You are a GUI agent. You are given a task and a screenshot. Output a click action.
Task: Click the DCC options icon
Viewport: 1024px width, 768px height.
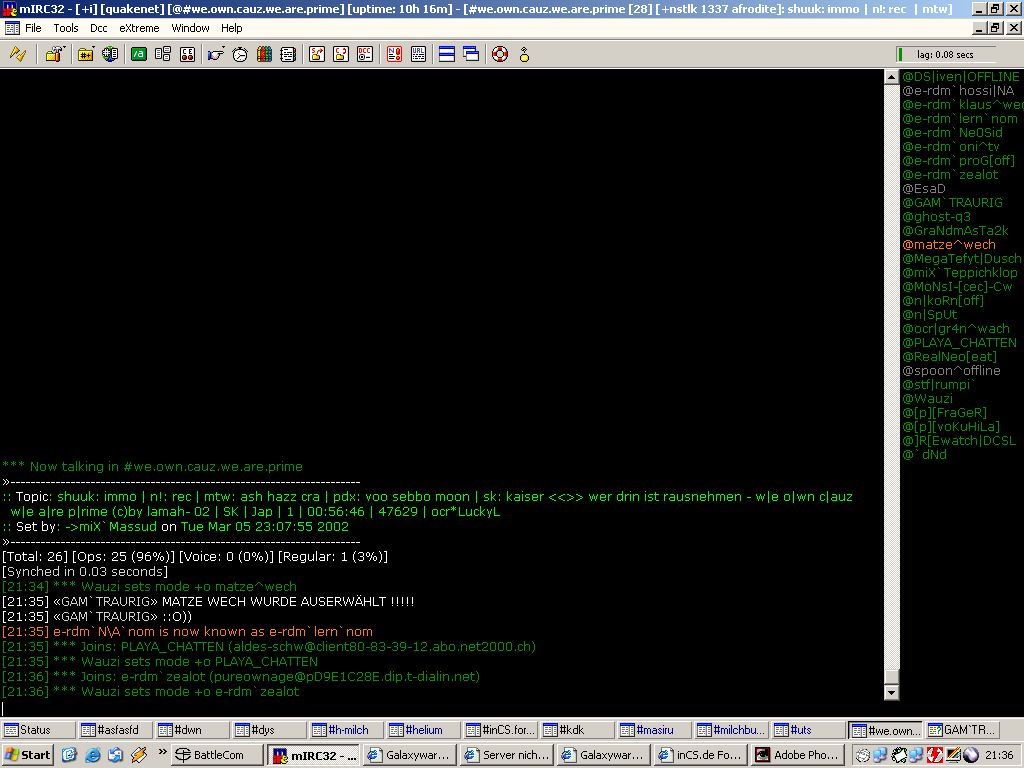(x=365, y=54)
